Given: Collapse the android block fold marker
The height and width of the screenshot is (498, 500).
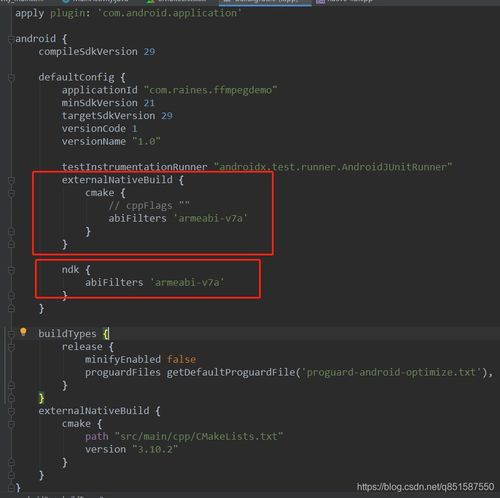Looking at the screenshot, I should (x=11, y=39).
